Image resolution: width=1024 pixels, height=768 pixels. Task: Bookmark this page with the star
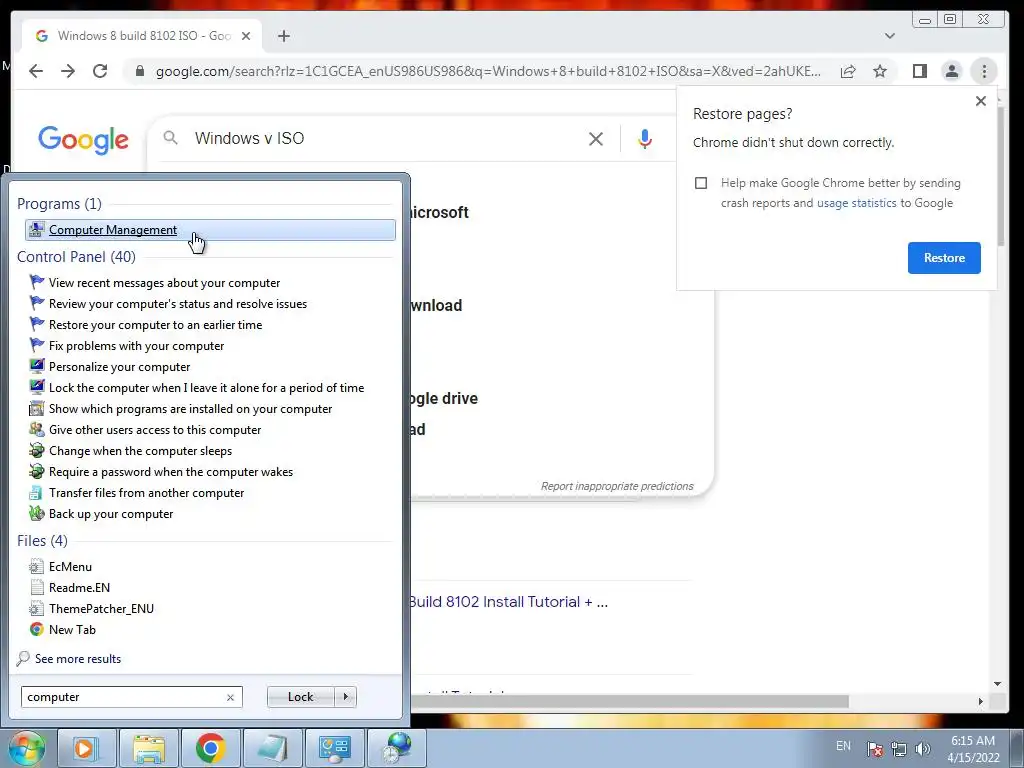click(x=880, y=71)
